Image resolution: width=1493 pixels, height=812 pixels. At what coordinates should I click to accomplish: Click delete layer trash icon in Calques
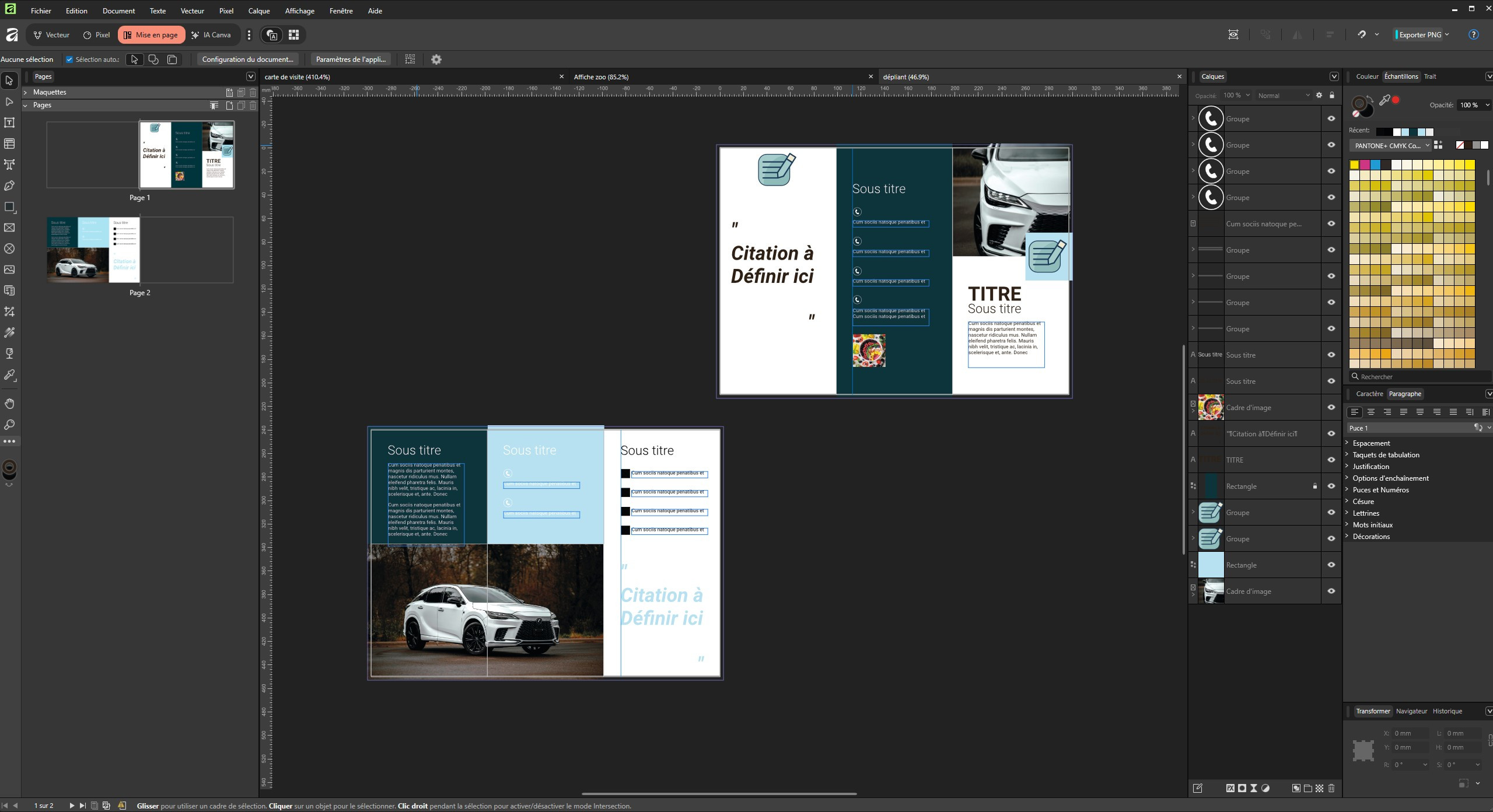(x=1331, y=788)
